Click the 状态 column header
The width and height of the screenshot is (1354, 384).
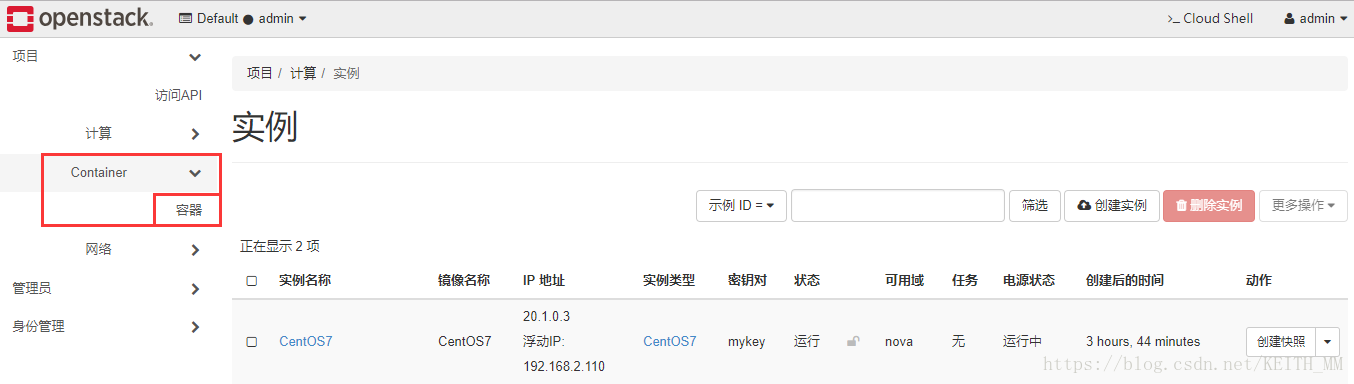[807, 281]
